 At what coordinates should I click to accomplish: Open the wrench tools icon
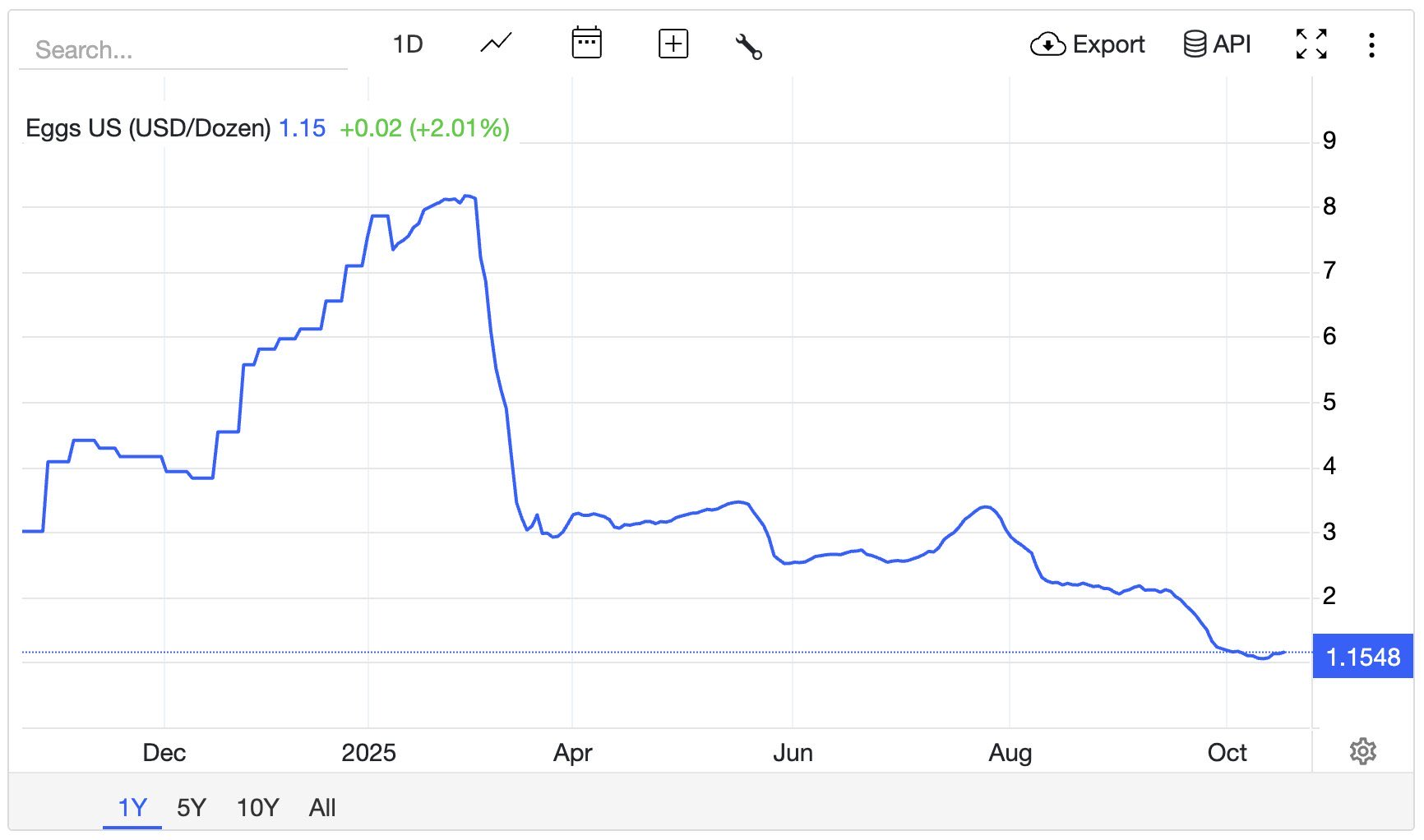pyautogui.click(x=748, y=46)
